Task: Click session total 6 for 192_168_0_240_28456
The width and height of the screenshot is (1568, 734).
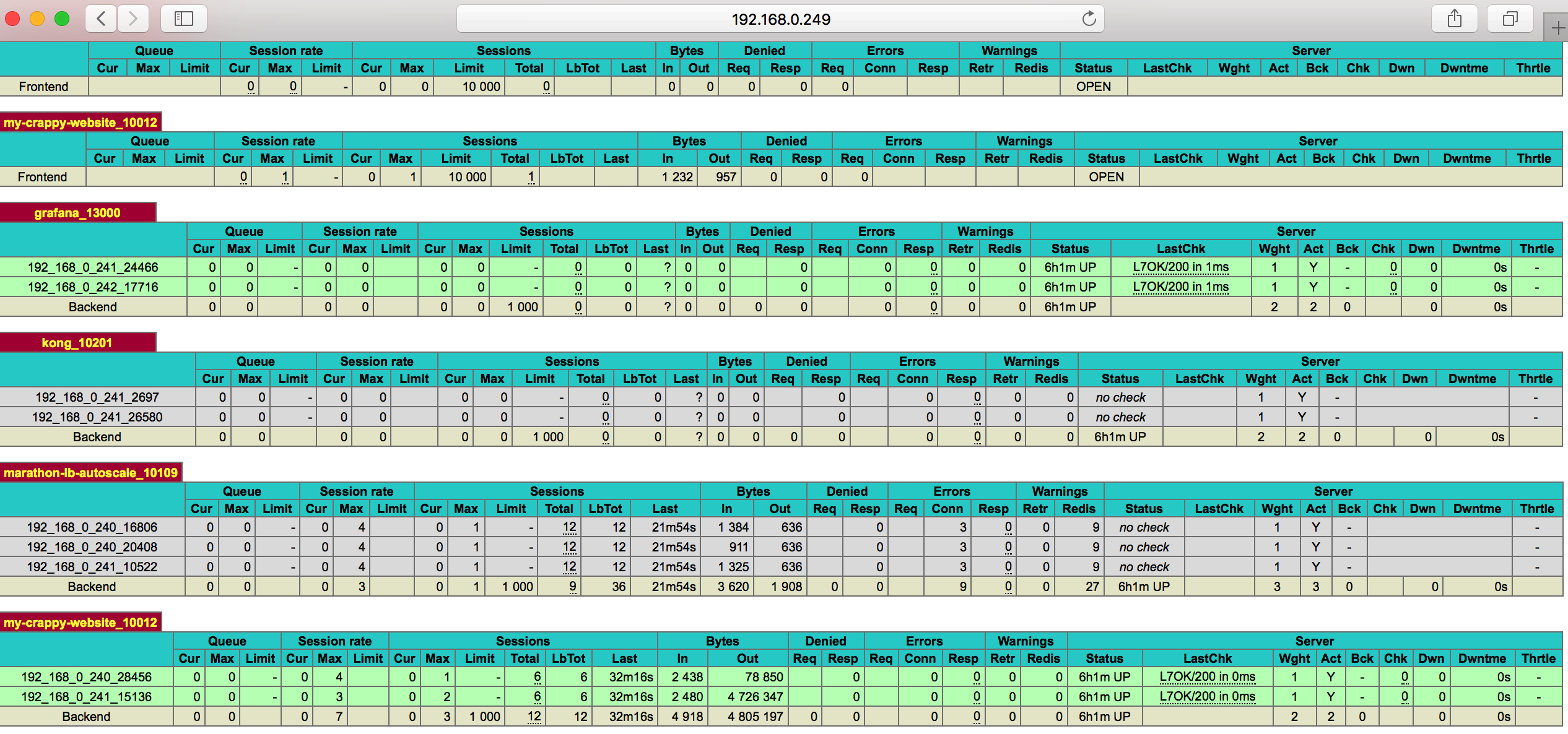Action: (537, 677)
